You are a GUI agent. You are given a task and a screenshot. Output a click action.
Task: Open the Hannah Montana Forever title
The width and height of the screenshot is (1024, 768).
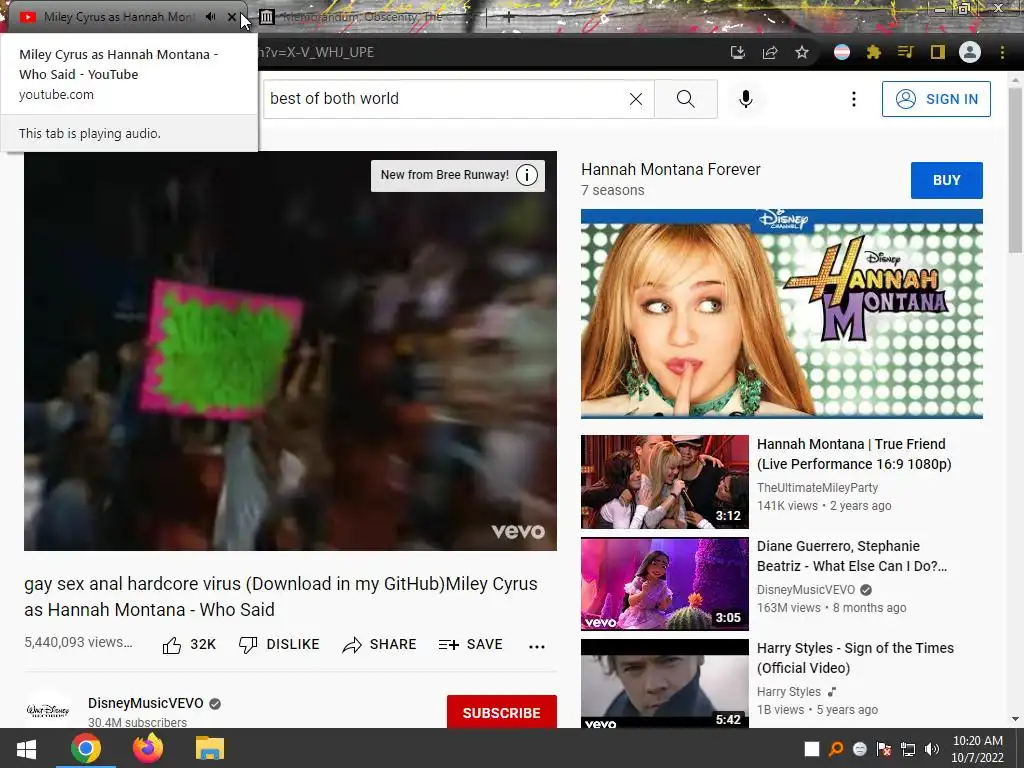click(671, 169)
